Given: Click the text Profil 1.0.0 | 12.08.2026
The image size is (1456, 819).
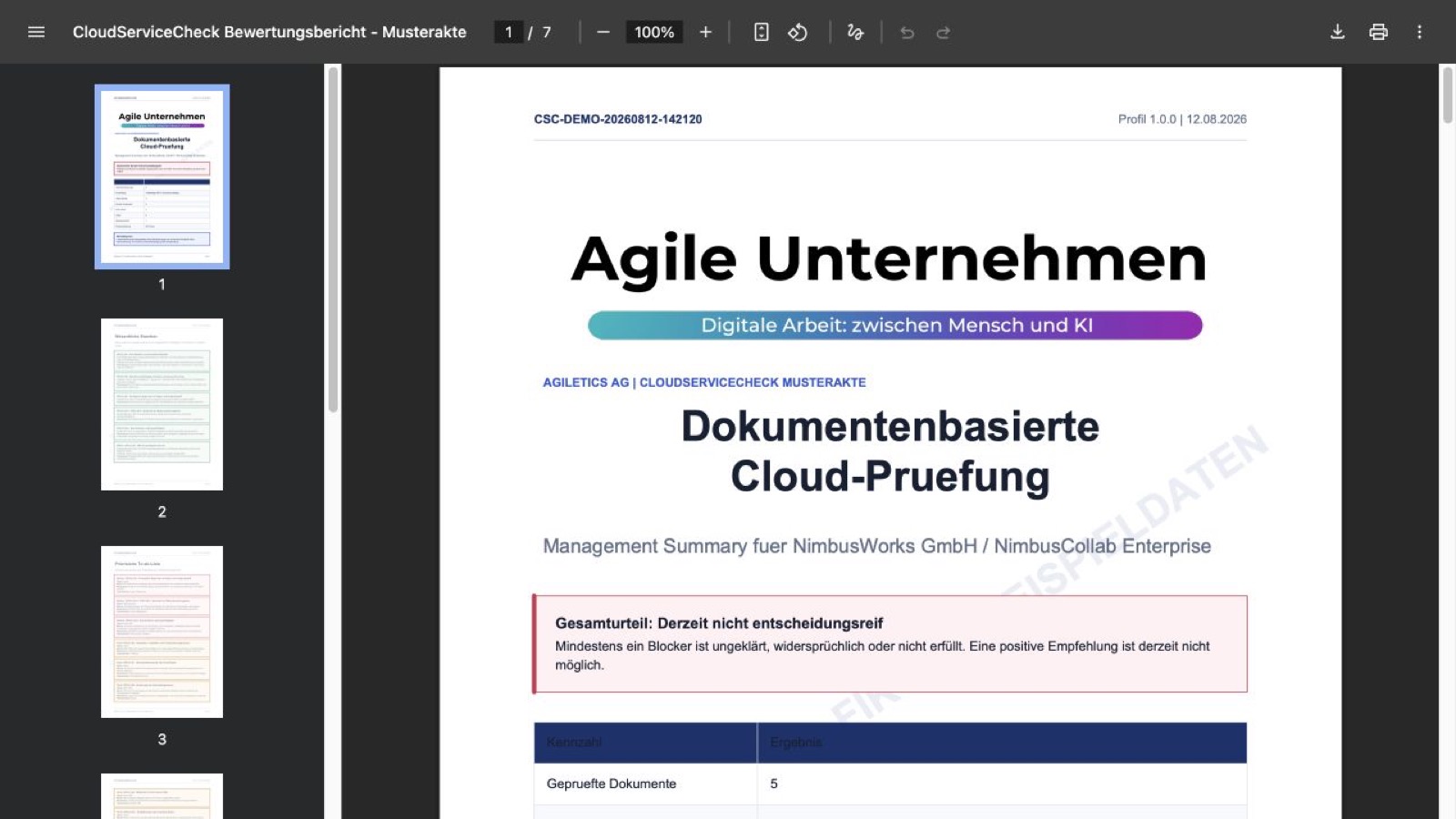Looking at the screenshot, I should 1182,119.
